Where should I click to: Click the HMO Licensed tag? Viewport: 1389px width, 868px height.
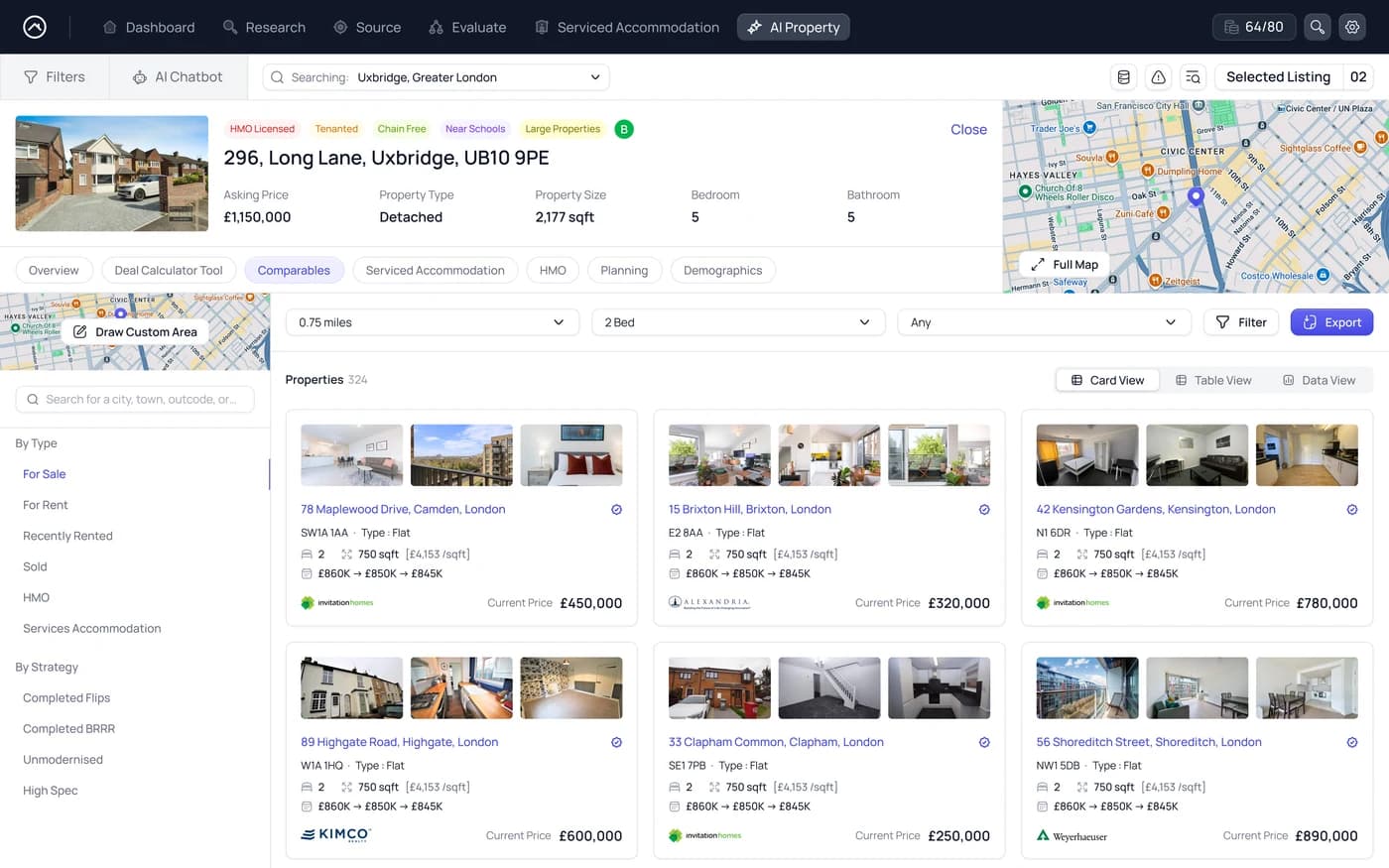pos(262,129)
